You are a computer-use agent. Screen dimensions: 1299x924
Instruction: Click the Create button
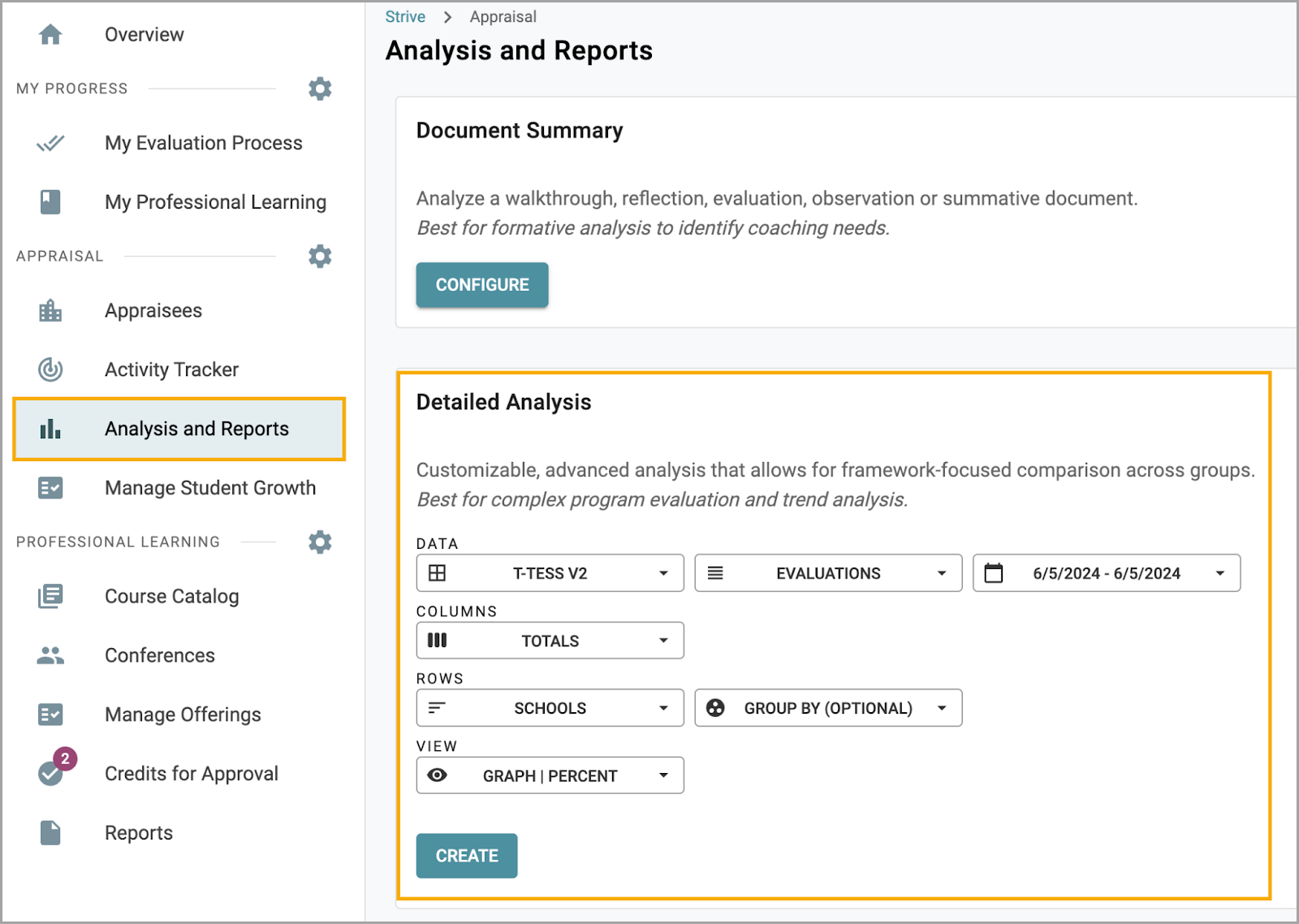pos(467,856)
